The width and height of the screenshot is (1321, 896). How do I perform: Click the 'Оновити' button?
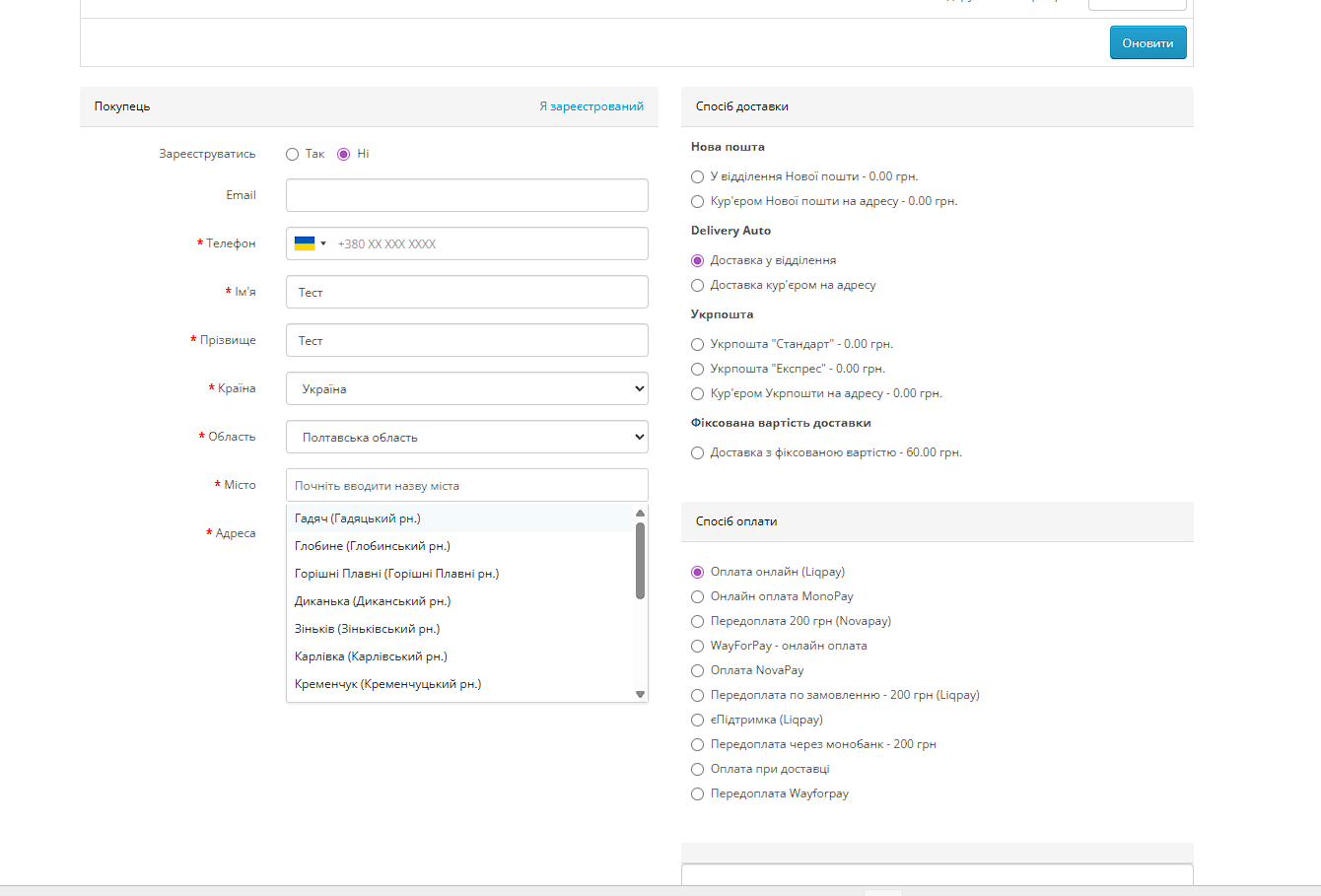pyautogui.click(x=1147, y=43)
